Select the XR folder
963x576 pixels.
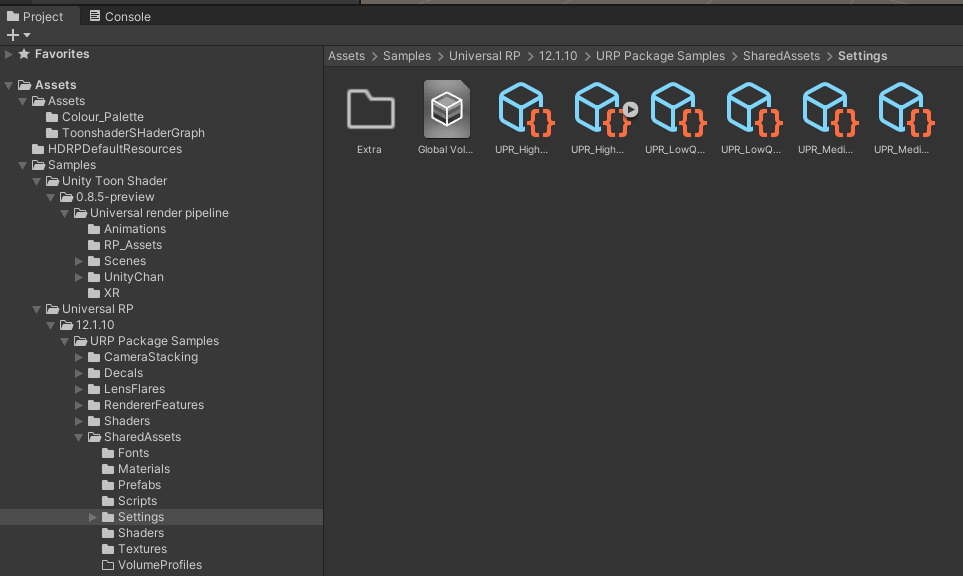(x=104, y=293)
